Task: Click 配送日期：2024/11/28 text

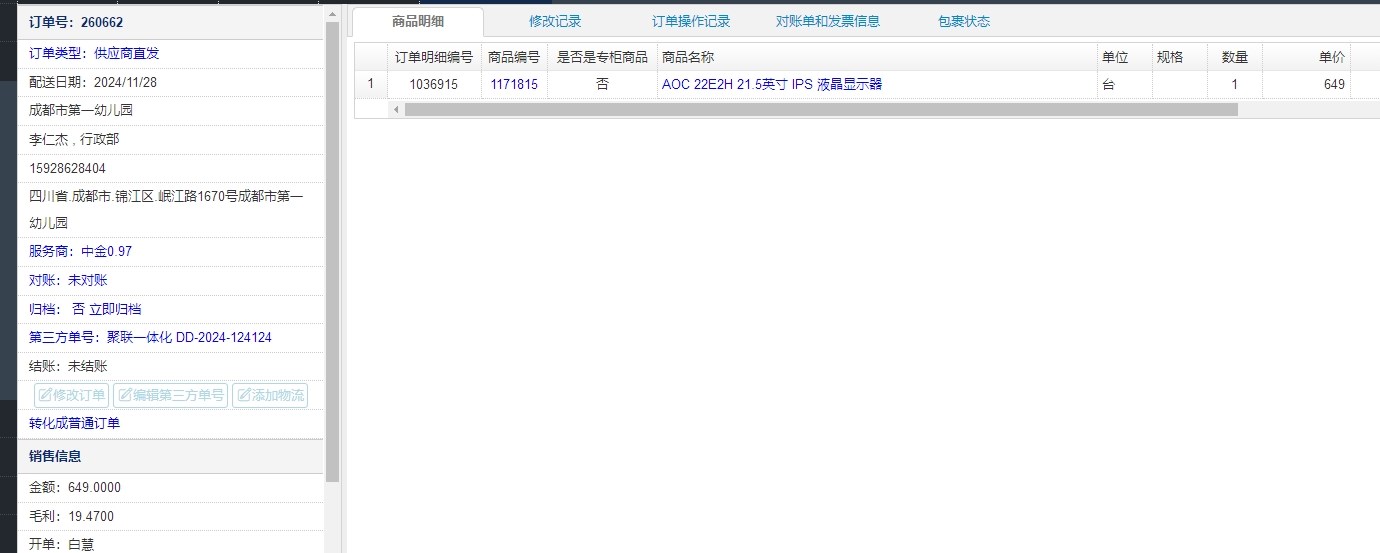Action: [x=93, y=82]
